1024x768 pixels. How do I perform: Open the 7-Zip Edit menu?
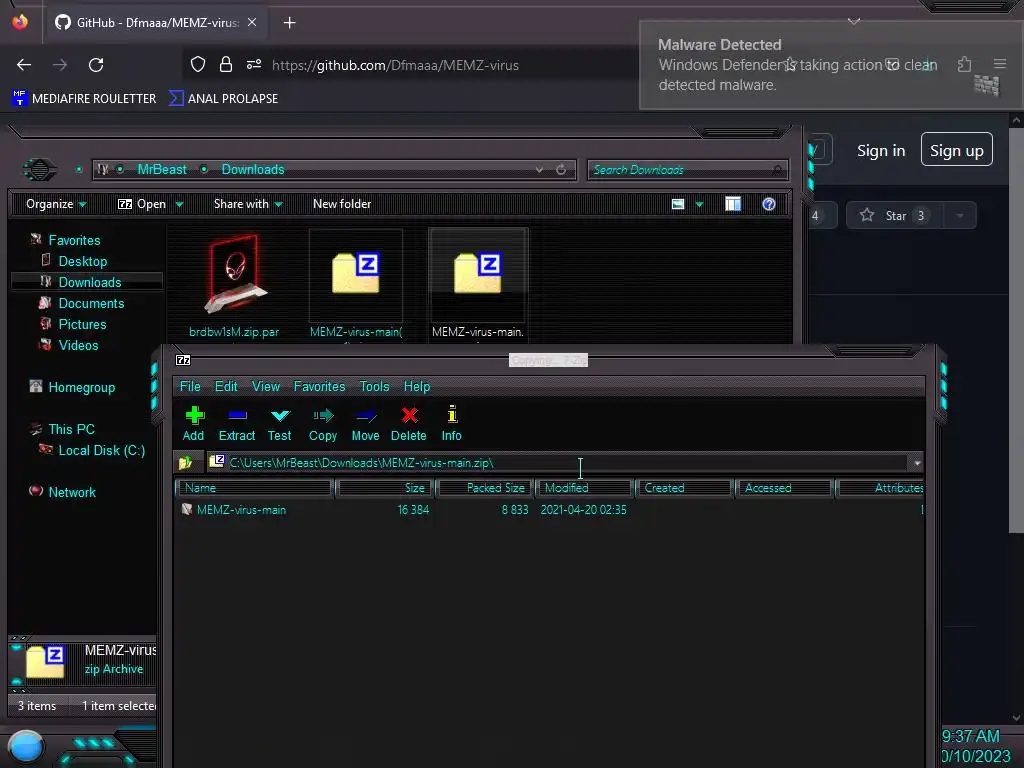(227, 387)
